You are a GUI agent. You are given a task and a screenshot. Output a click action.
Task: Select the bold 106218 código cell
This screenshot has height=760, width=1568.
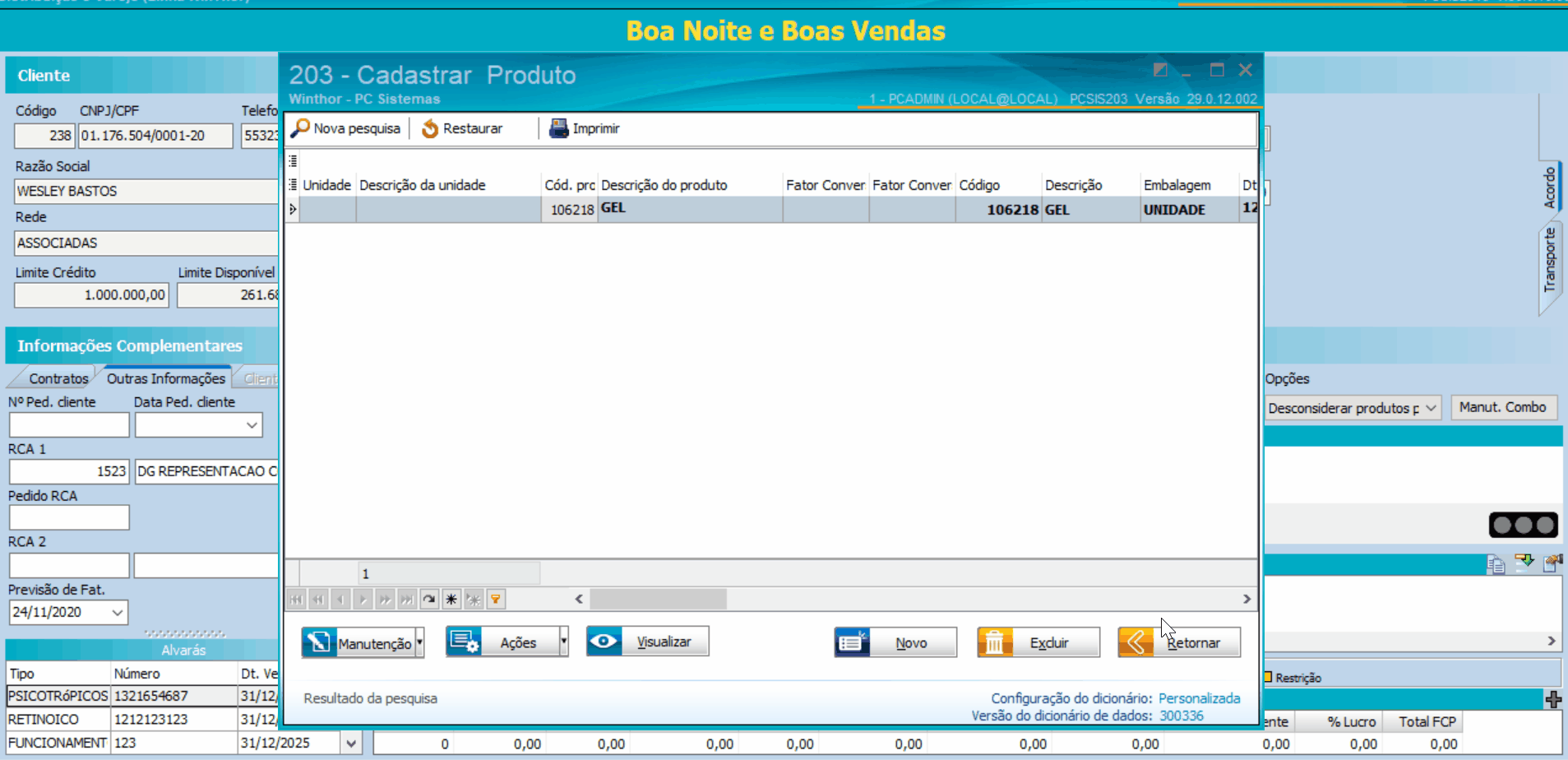click(998, 210)
